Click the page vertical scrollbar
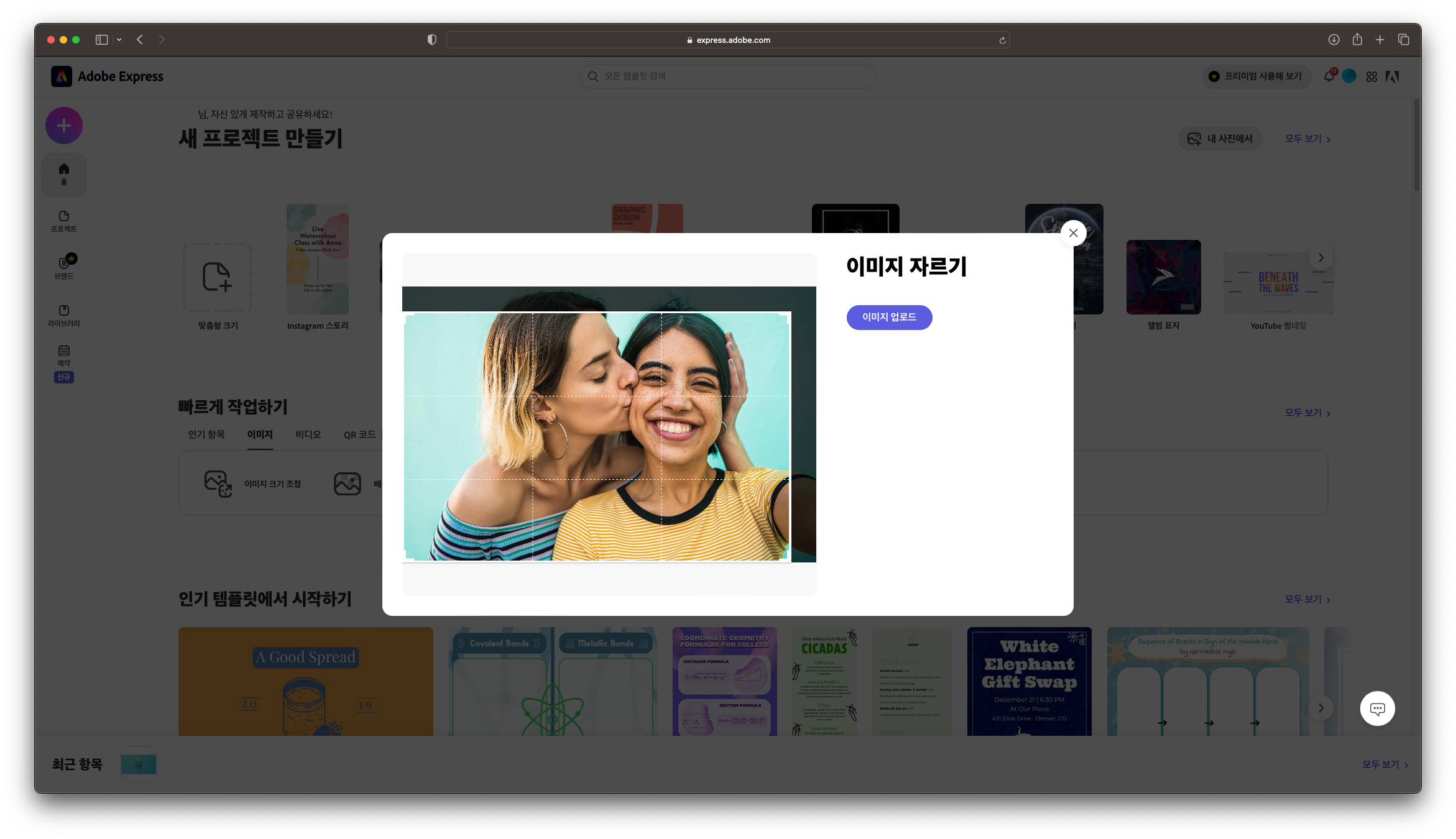Viewport: 1456px width, 839px height. coord(1416,146)
